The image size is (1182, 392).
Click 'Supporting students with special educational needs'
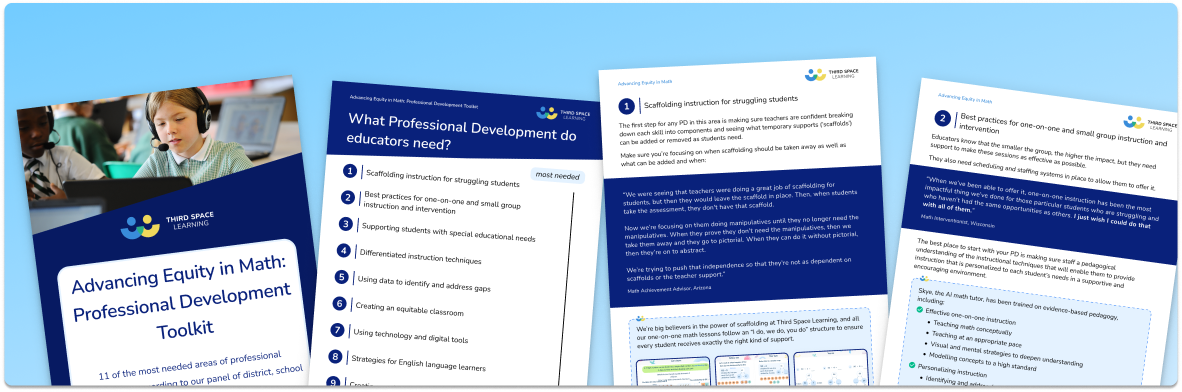tap(449, 231)
